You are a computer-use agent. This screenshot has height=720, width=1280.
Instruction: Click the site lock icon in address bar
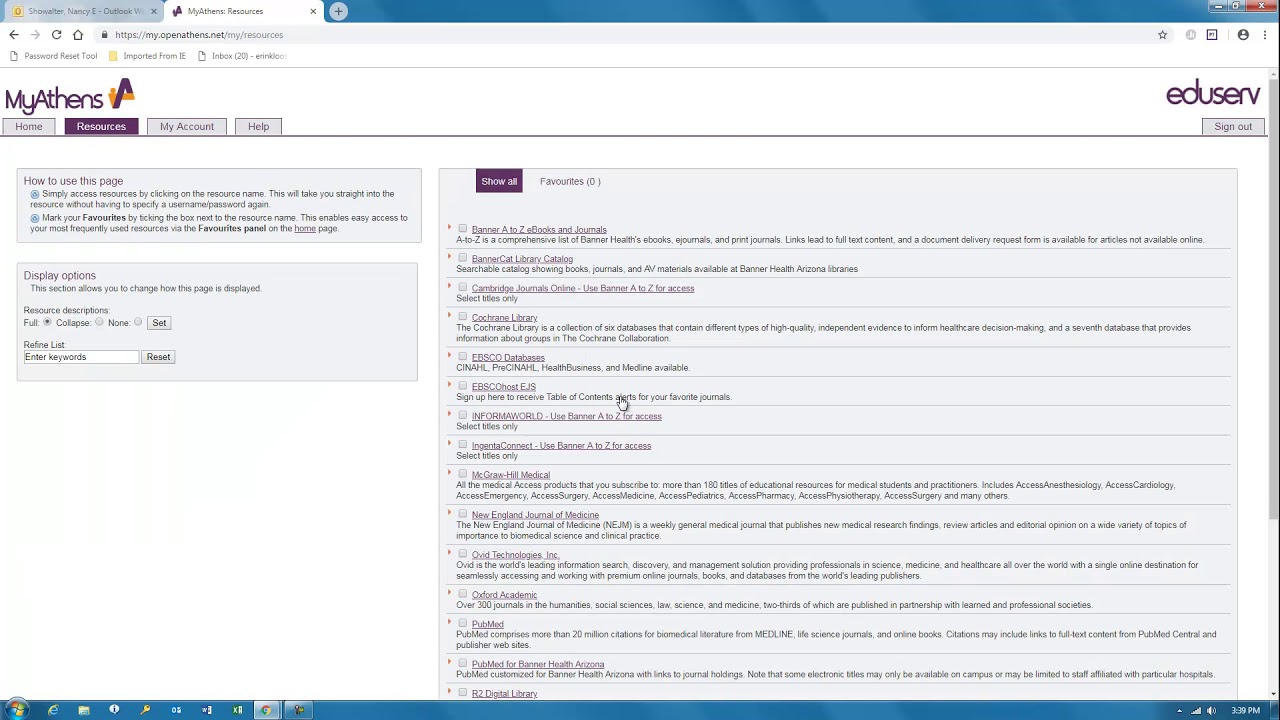(104, 35)
